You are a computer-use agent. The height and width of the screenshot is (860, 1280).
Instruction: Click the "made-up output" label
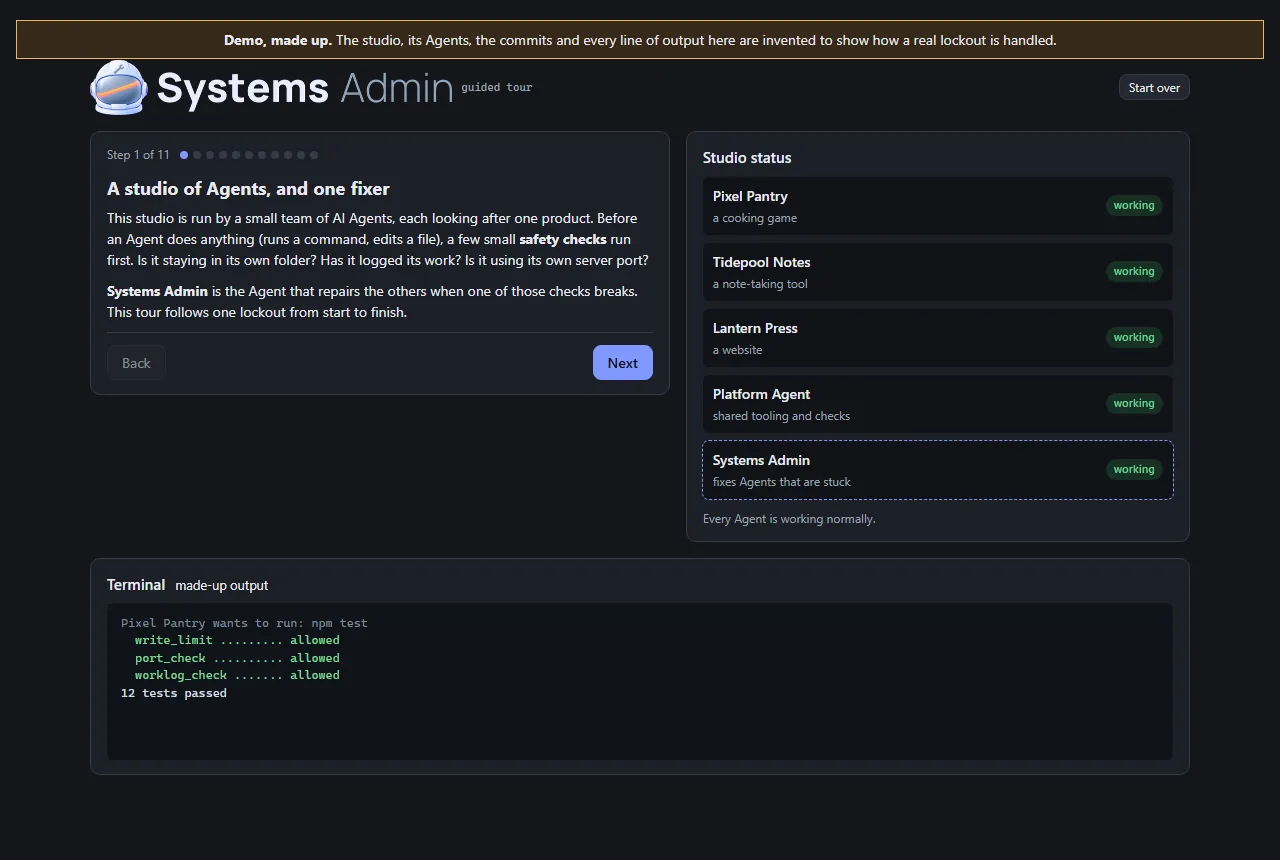222,586
